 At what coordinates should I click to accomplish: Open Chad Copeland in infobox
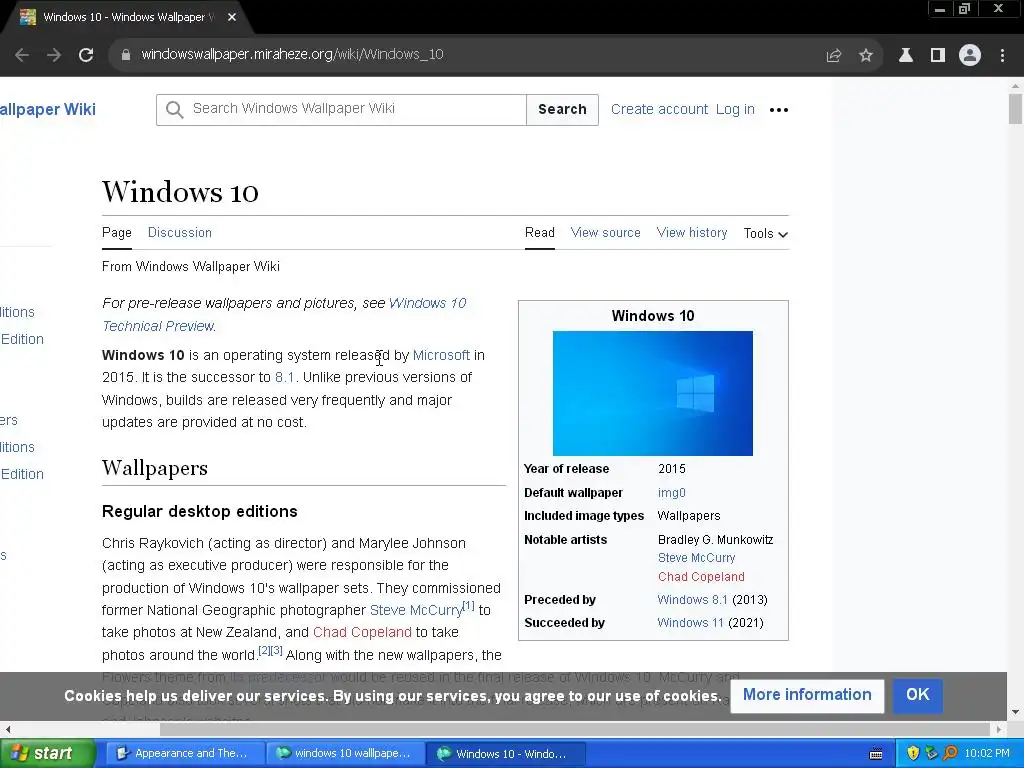point(701,577)
